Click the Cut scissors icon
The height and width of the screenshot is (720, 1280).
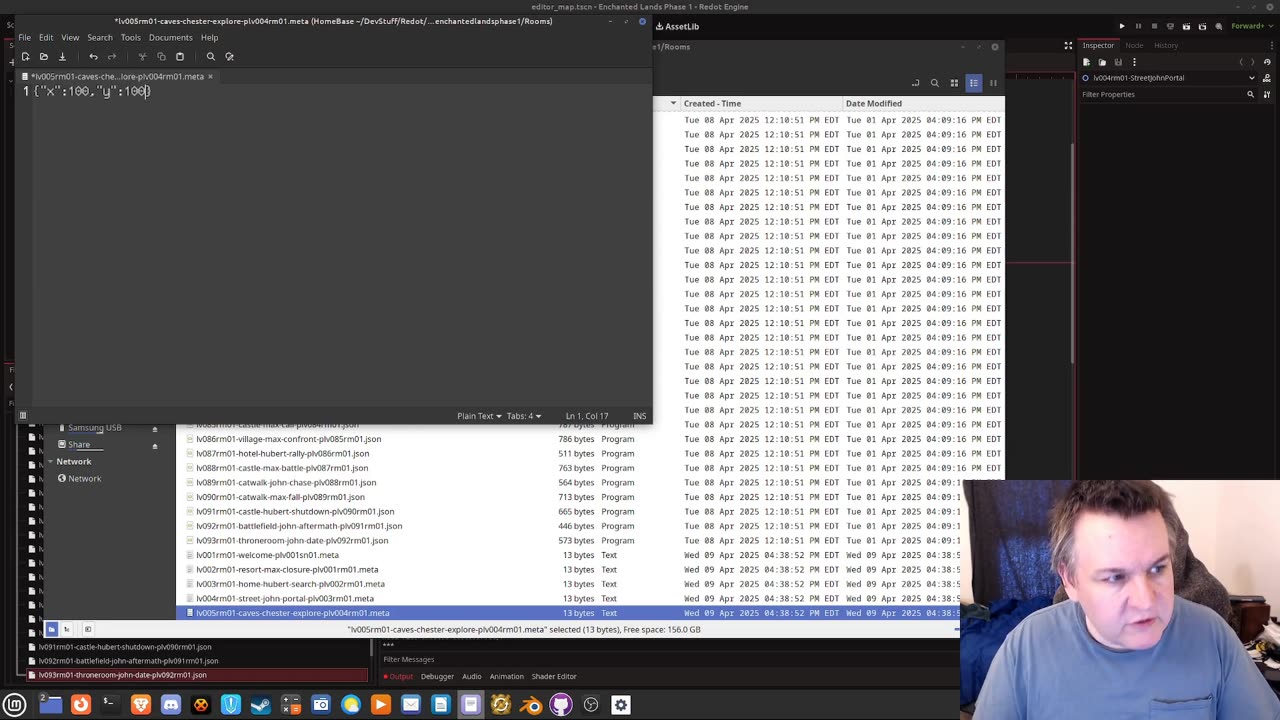pos(142,56)
